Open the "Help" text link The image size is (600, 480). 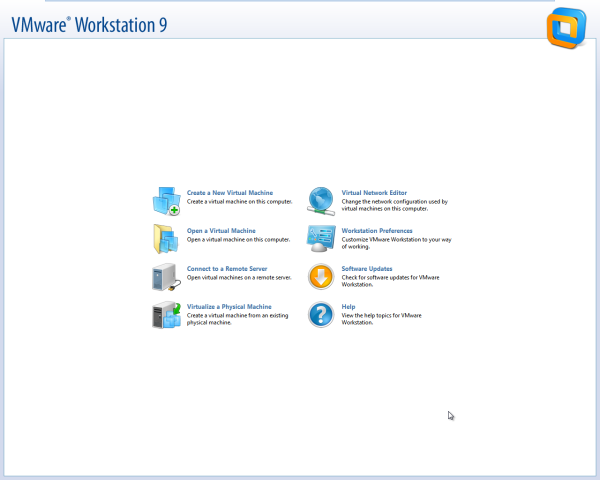point(348,307)
